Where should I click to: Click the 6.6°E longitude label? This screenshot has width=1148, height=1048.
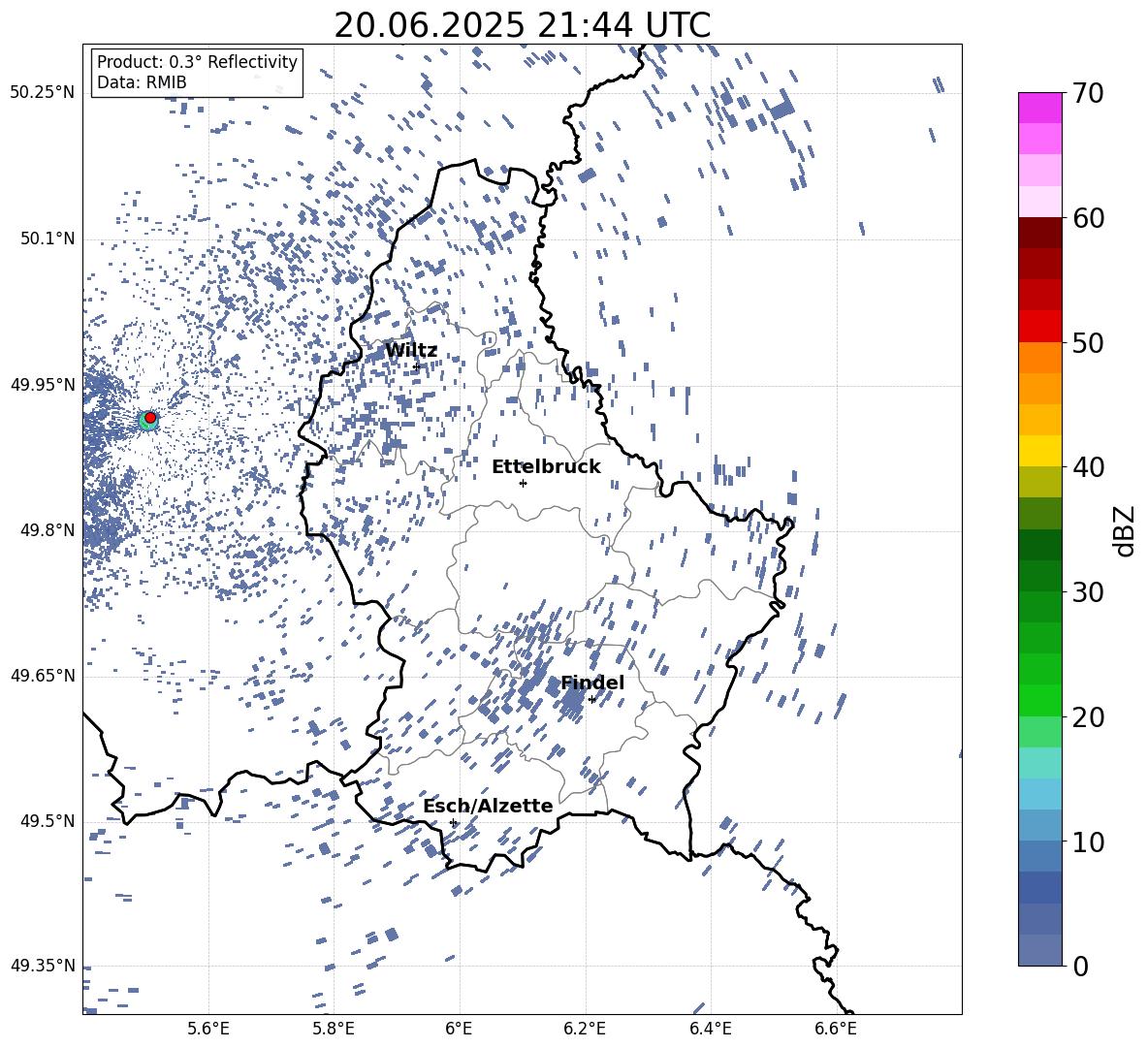(x=836, y=1030)
